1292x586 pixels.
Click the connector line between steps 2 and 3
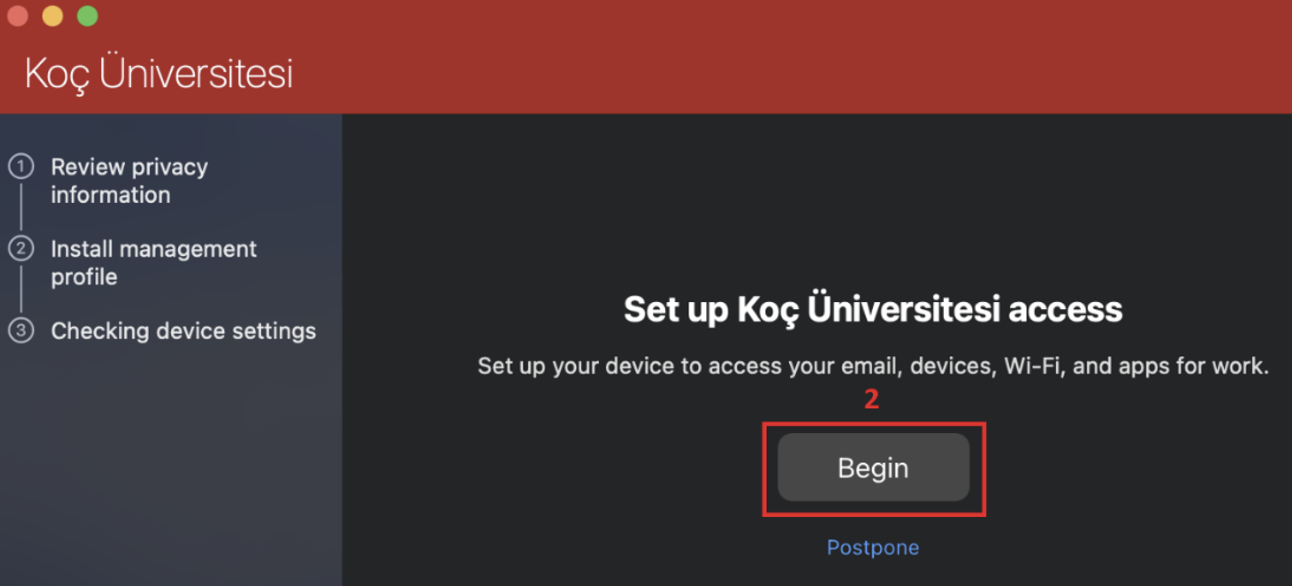21,289
